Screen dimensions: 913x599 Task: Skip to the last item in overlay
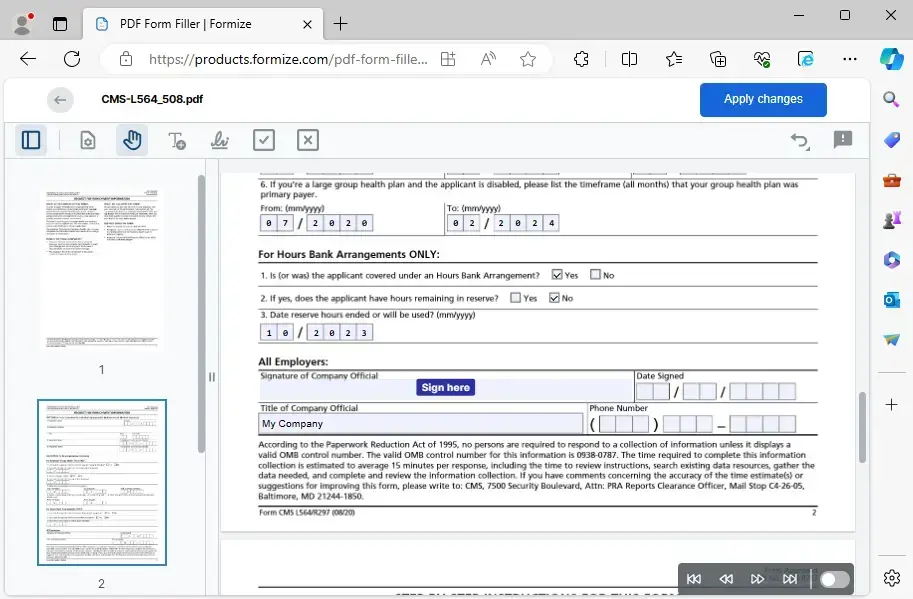(790, 579)
